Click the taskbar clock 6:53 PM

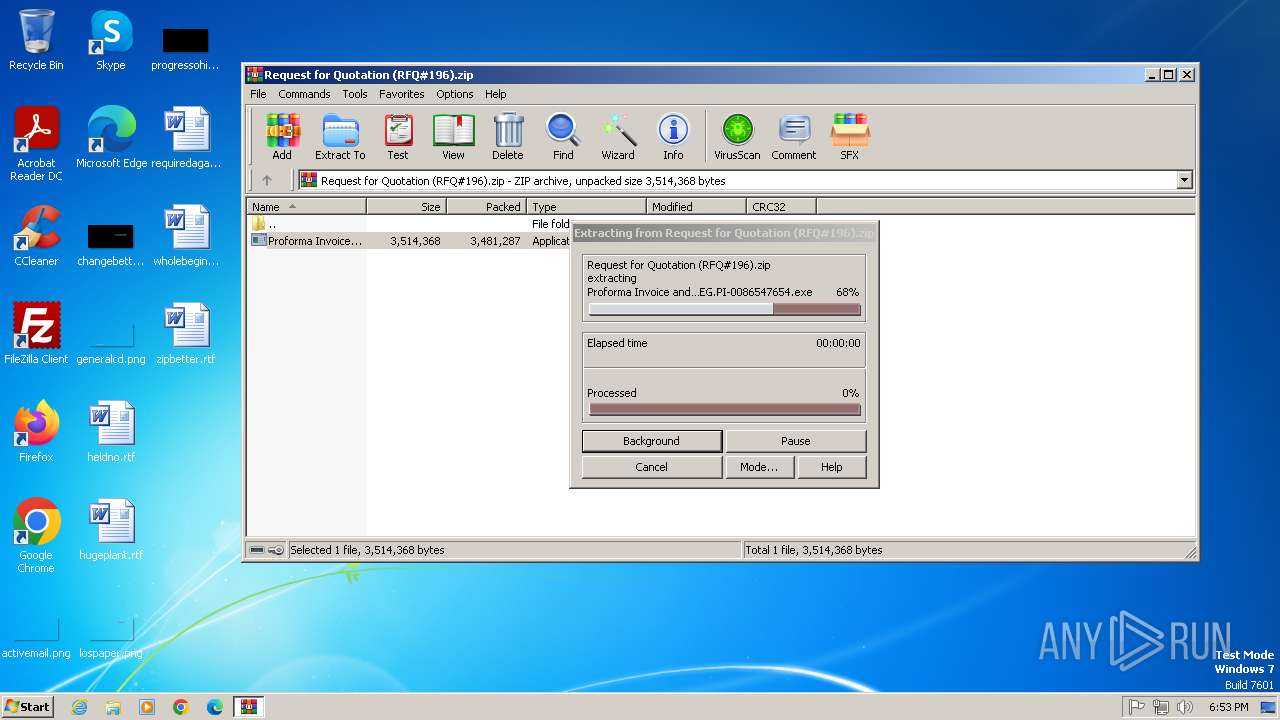pos(1229,707)
